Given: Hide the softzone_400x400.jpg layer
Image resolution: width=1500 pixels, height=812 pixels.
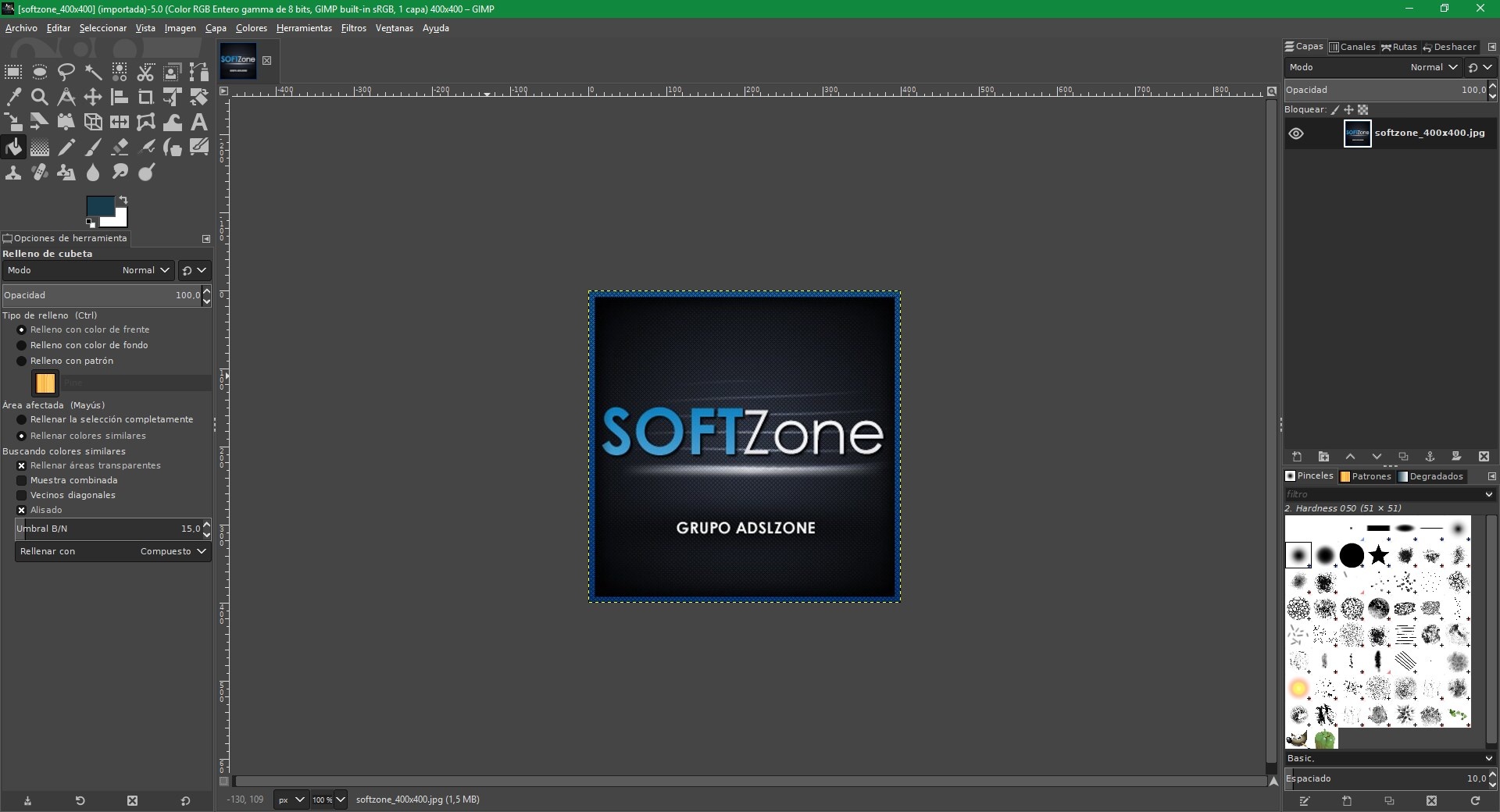Looking at the screenshot, I should pos(1296,134).
